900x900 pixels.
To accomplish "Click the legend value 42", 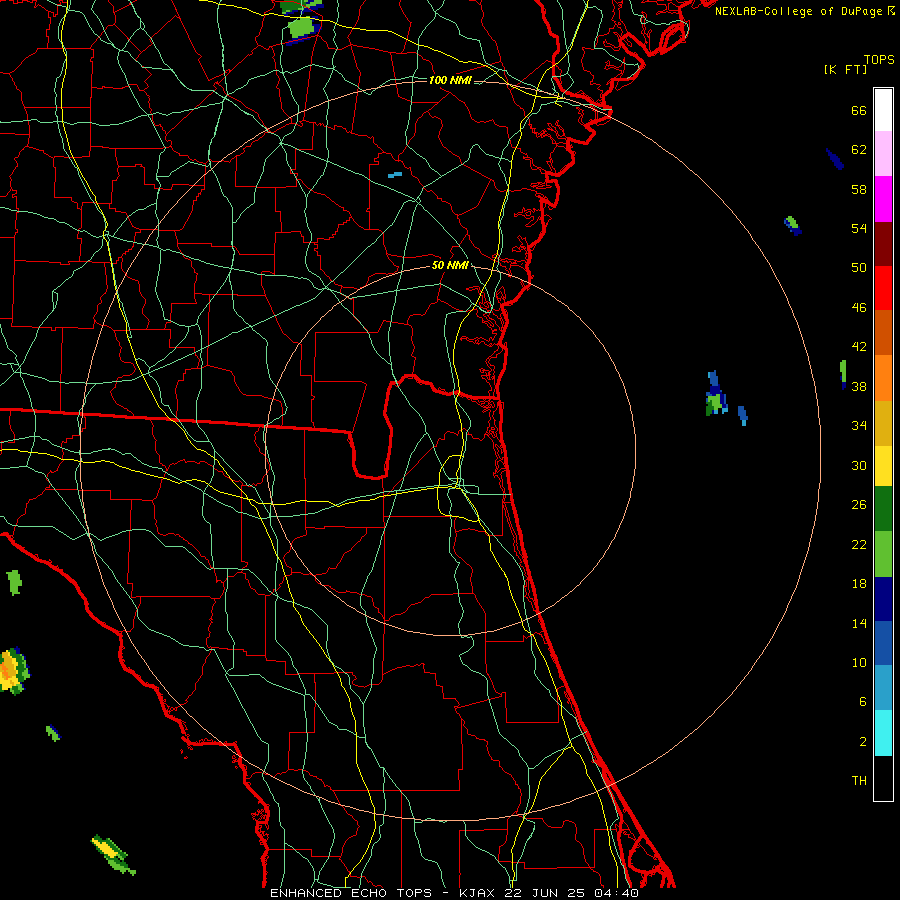I will pyautogui.click(x=859, y=347).
